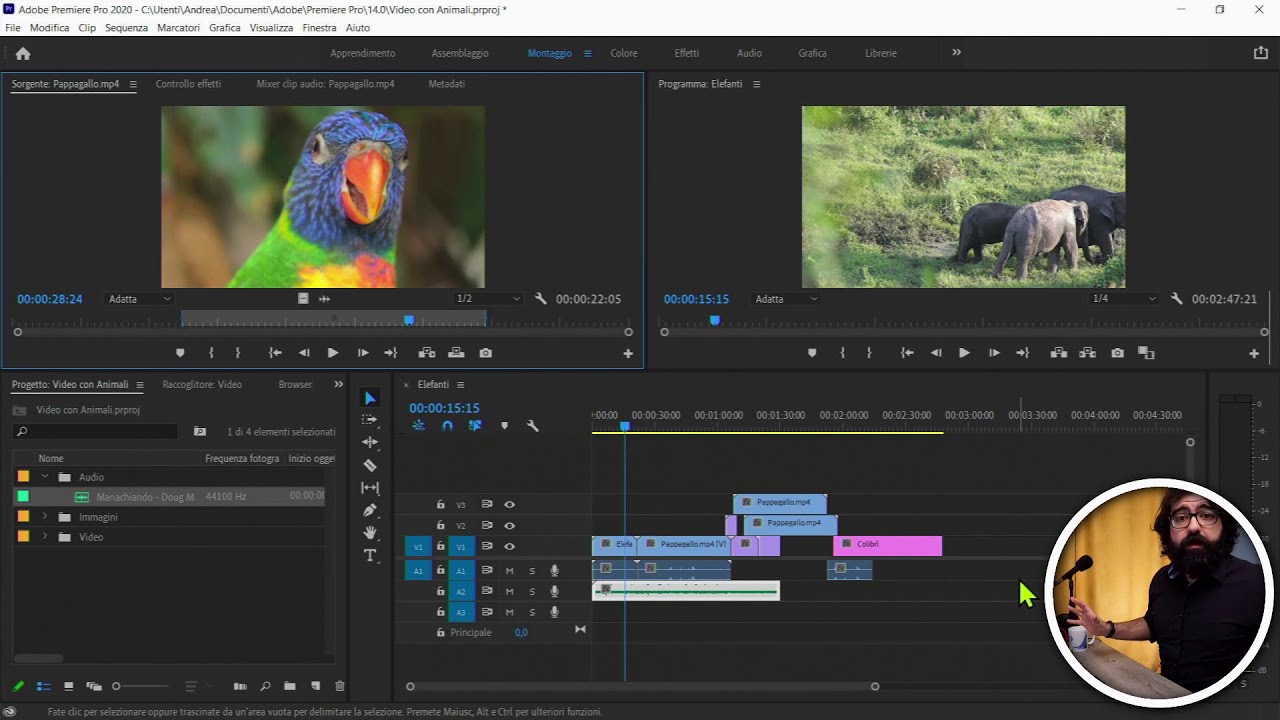
Task: Toggle lock on video track V2
Action: [440, 526]
